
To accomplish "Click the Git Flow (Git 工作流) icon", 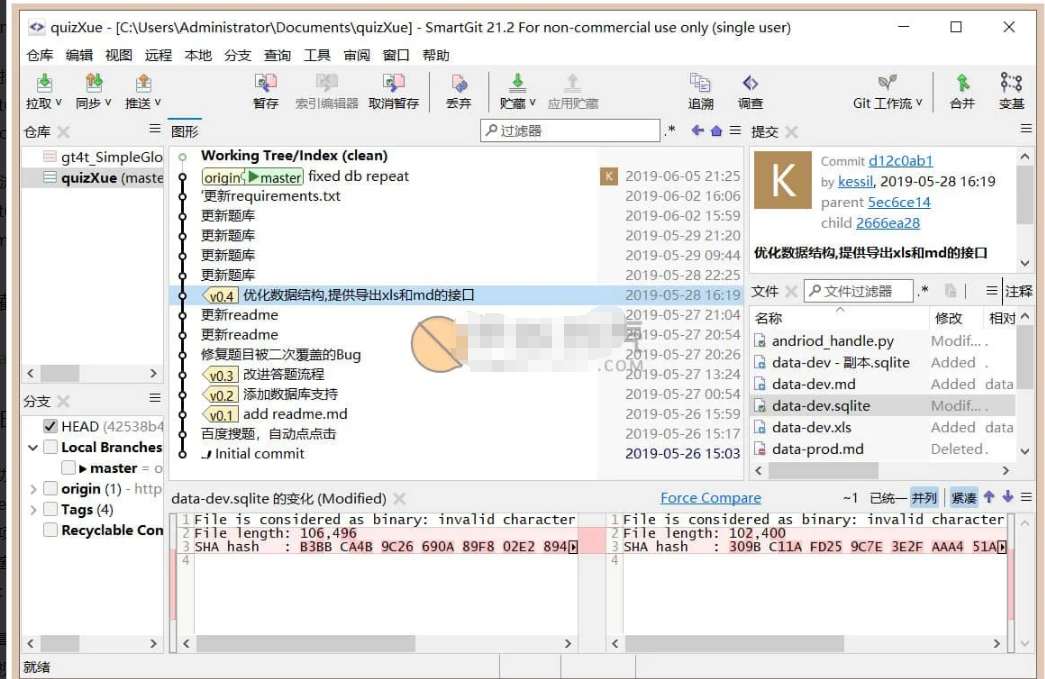I will coord(886,84).
